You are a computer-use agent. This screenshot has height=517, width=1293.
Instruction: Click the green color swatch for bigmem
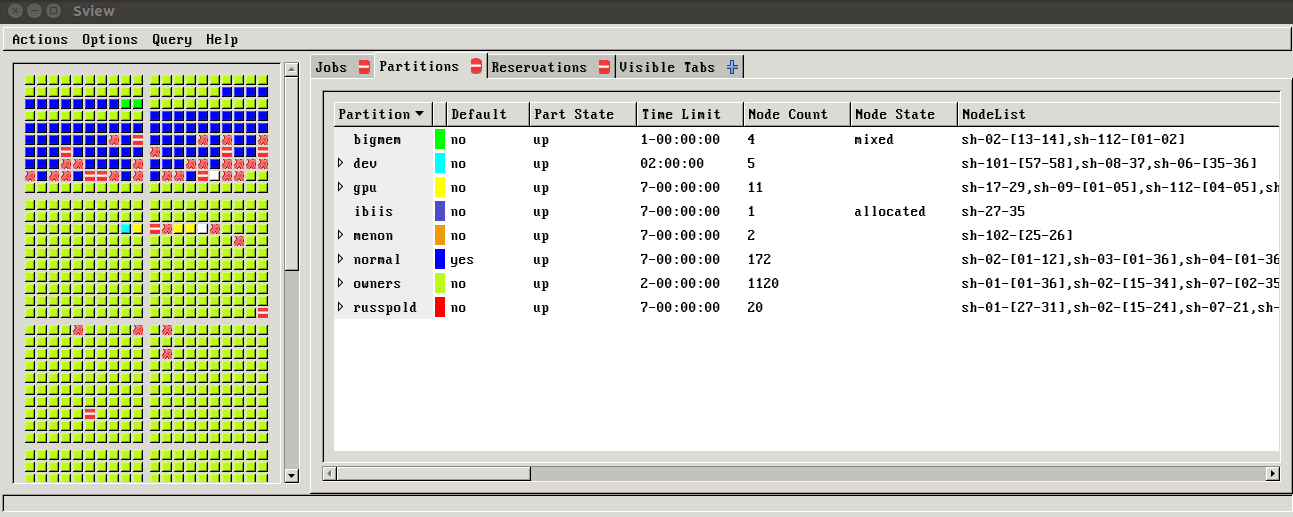pyautogui.click(x=440, y=139)
